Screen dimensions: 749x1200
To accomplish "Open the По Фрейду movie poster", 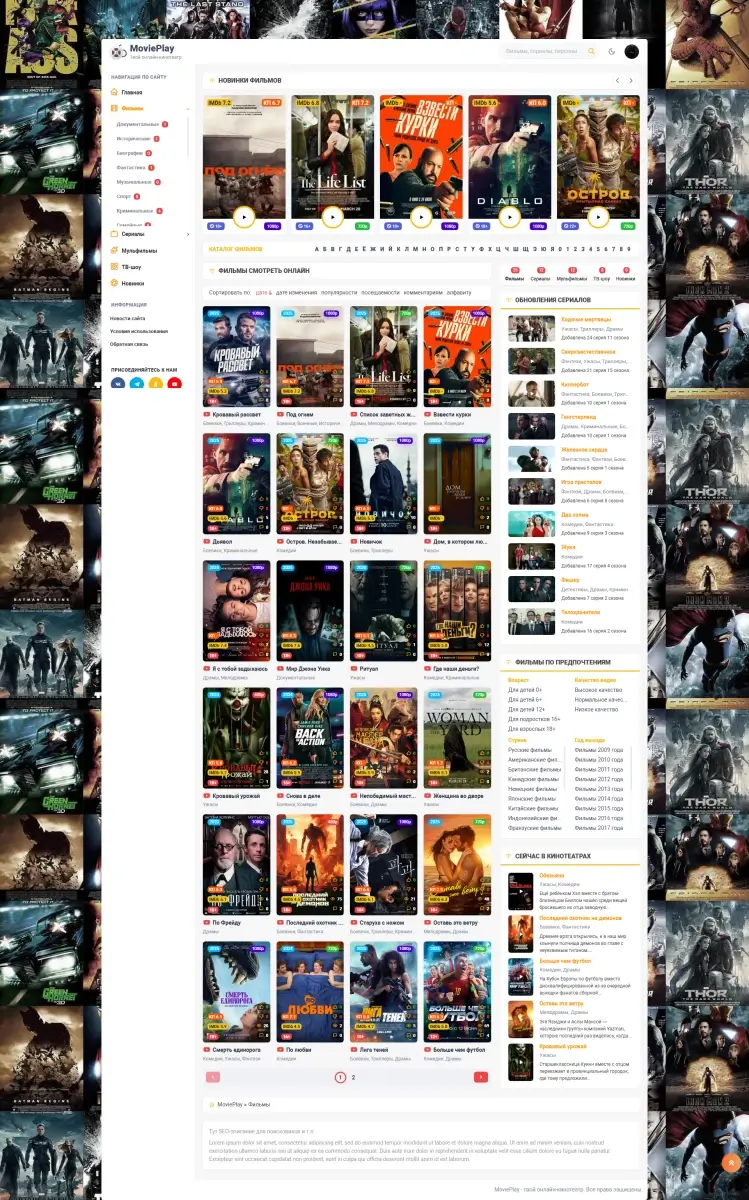I will point(236,865).
